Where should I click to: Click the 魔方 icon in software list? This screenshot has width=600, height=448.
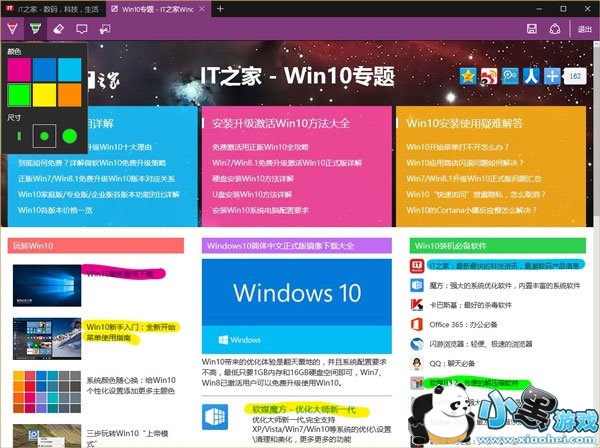[x=417, y=285]
